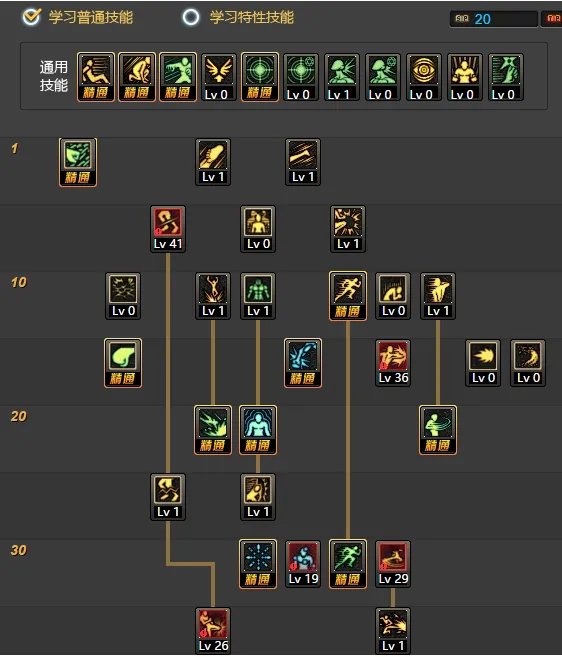Screen dimensions: 562x657
Task: Select the 学习特性技能 radio option
Action: point(191,17)
